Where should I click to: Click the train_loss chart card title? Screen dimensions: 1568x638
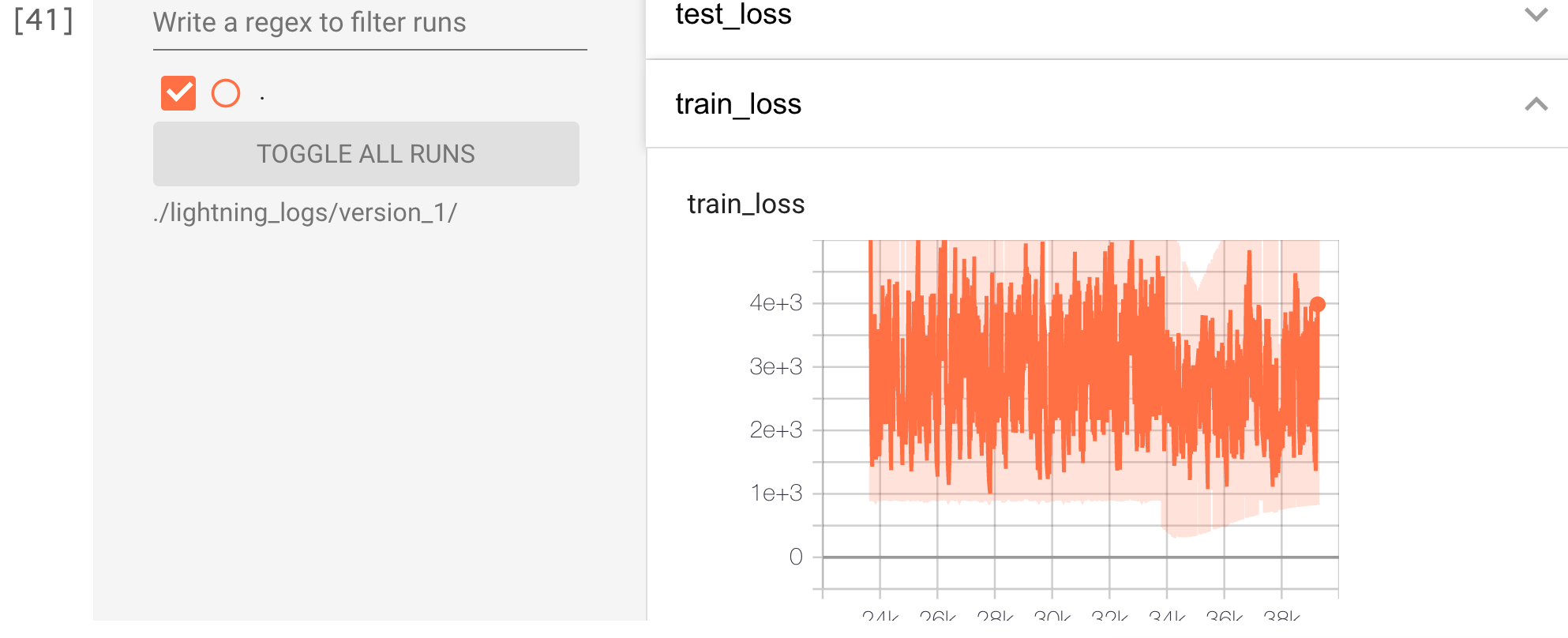click(746, 205)
